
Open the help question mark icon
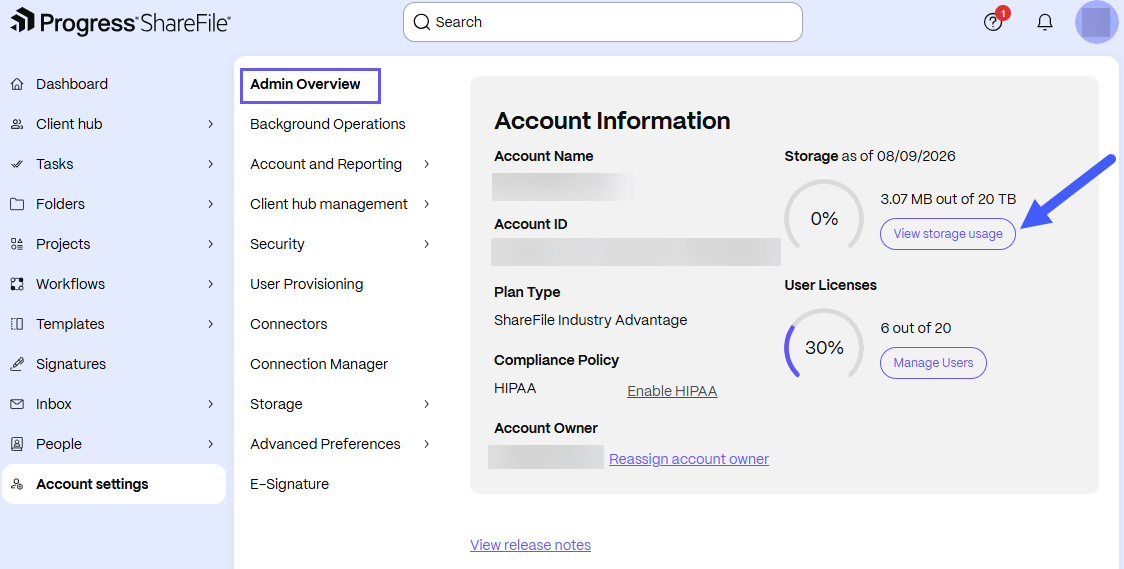pyautogui.click(x=993, y=23)
